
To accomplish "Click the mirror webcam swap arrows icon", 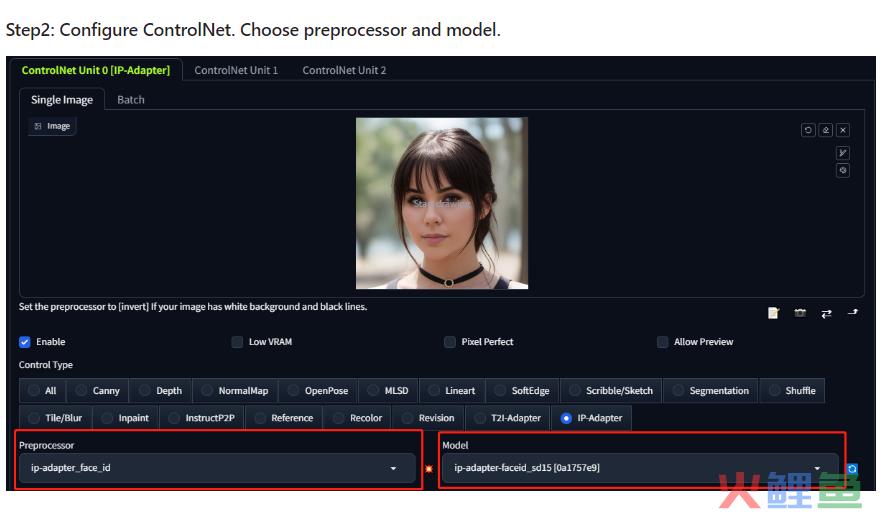I will [x=826, y=313].
